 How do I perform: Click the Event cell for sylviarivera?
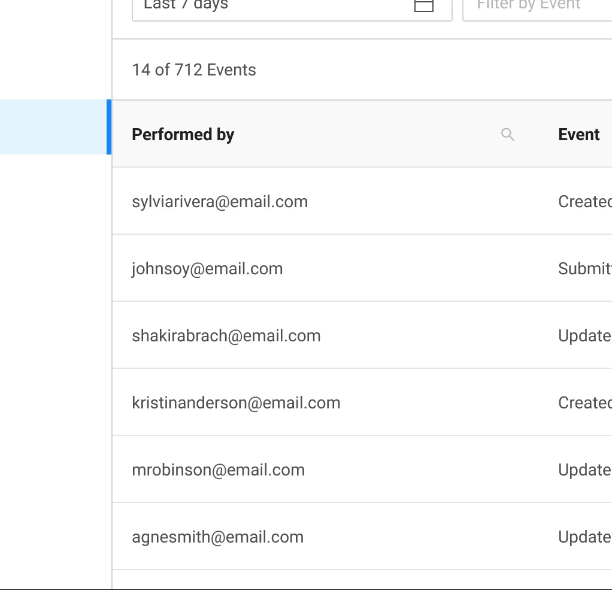tap(584, 201)
